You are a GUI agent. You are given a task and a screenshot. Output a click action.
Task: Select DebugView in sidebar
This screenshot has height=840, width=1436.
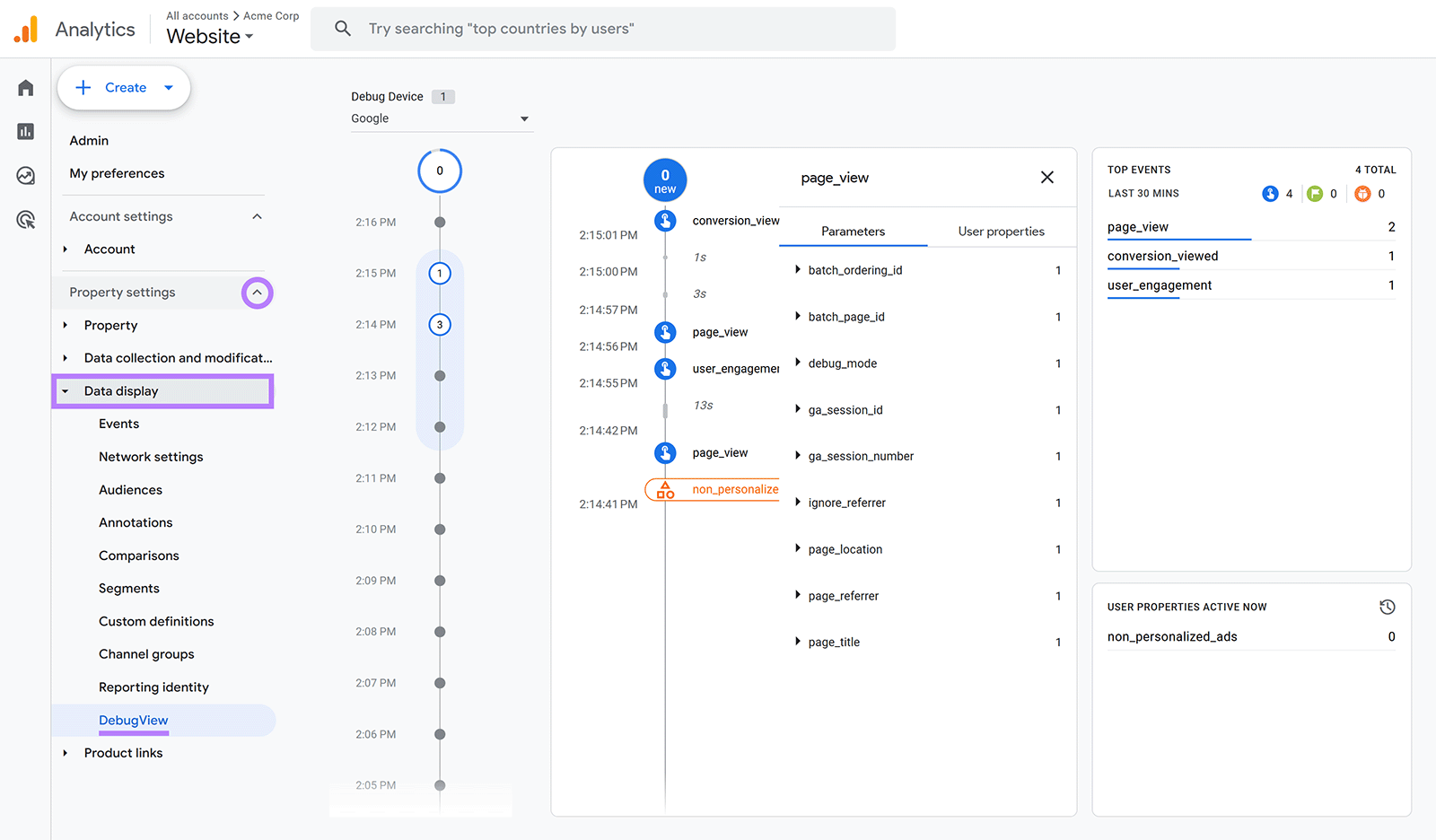pos(134,720)
